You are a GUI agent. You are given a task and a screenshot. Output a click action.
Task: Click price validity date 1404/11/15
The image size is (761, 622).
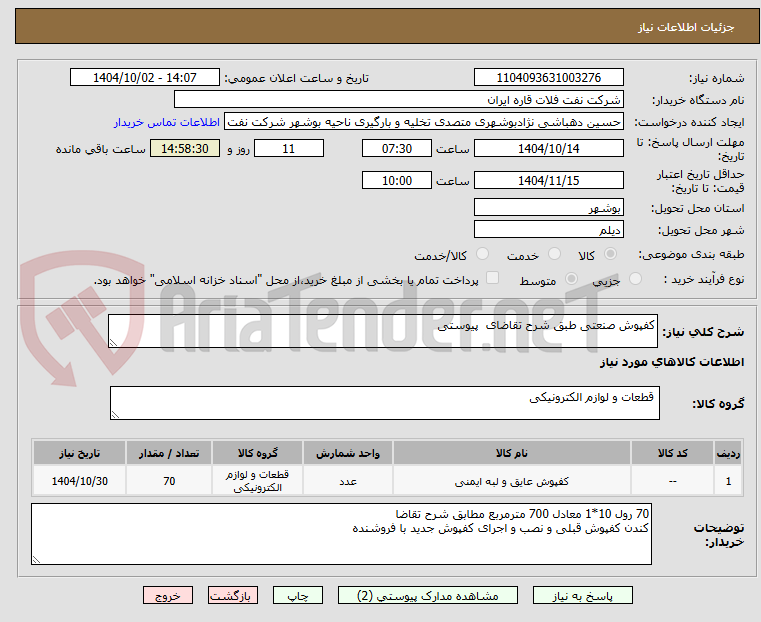[x=548, y=180]
